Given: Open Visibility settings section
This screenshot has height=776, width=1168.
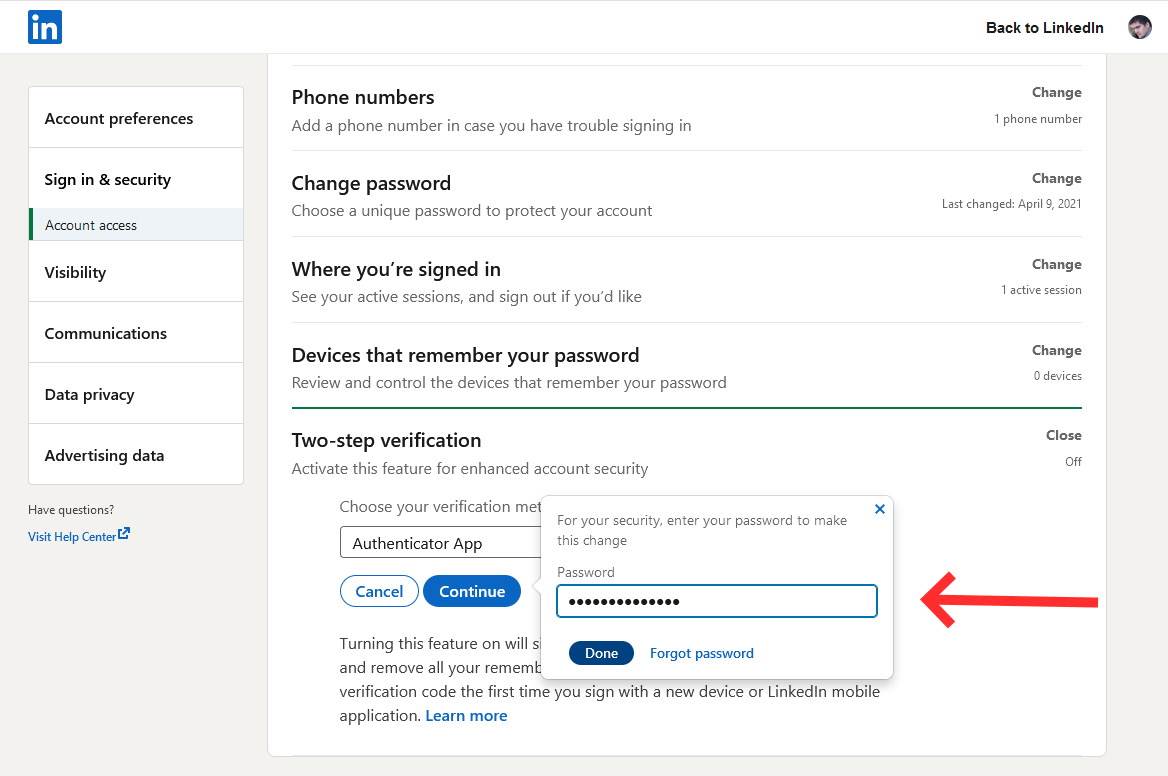Looking at the screenshot, I should click(x=75, y=272).
